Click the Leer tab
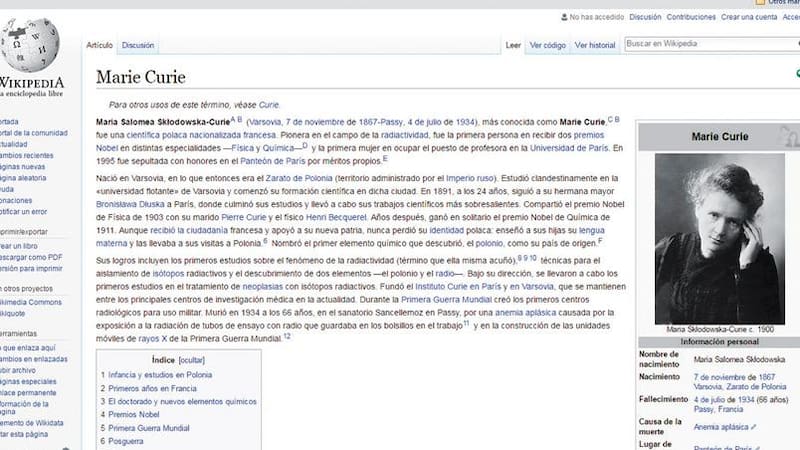The height and width of the screenshot is (450, 800). [x=513, y=45]
